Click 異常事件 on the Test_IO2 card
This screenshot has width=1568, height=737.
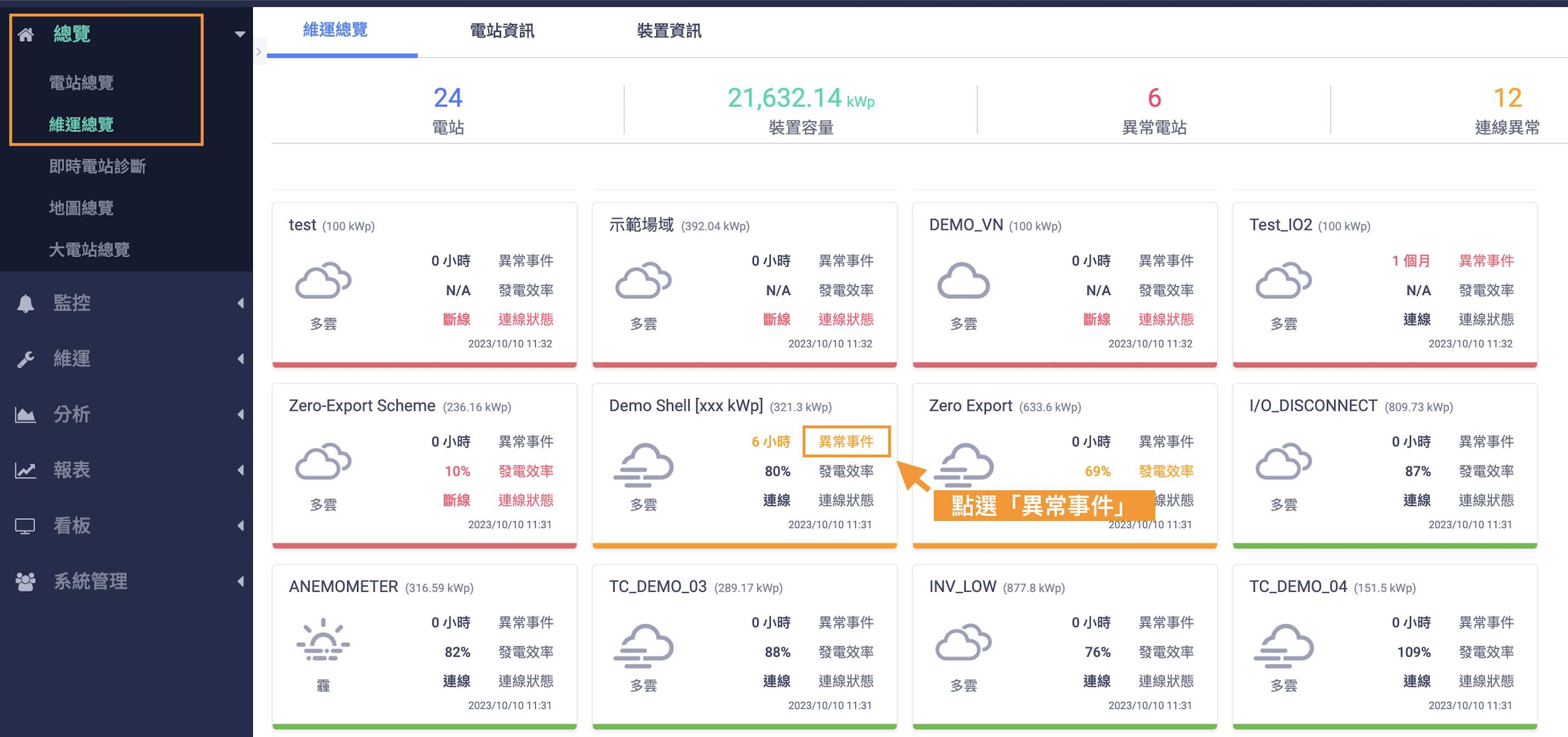(1486, 261)
